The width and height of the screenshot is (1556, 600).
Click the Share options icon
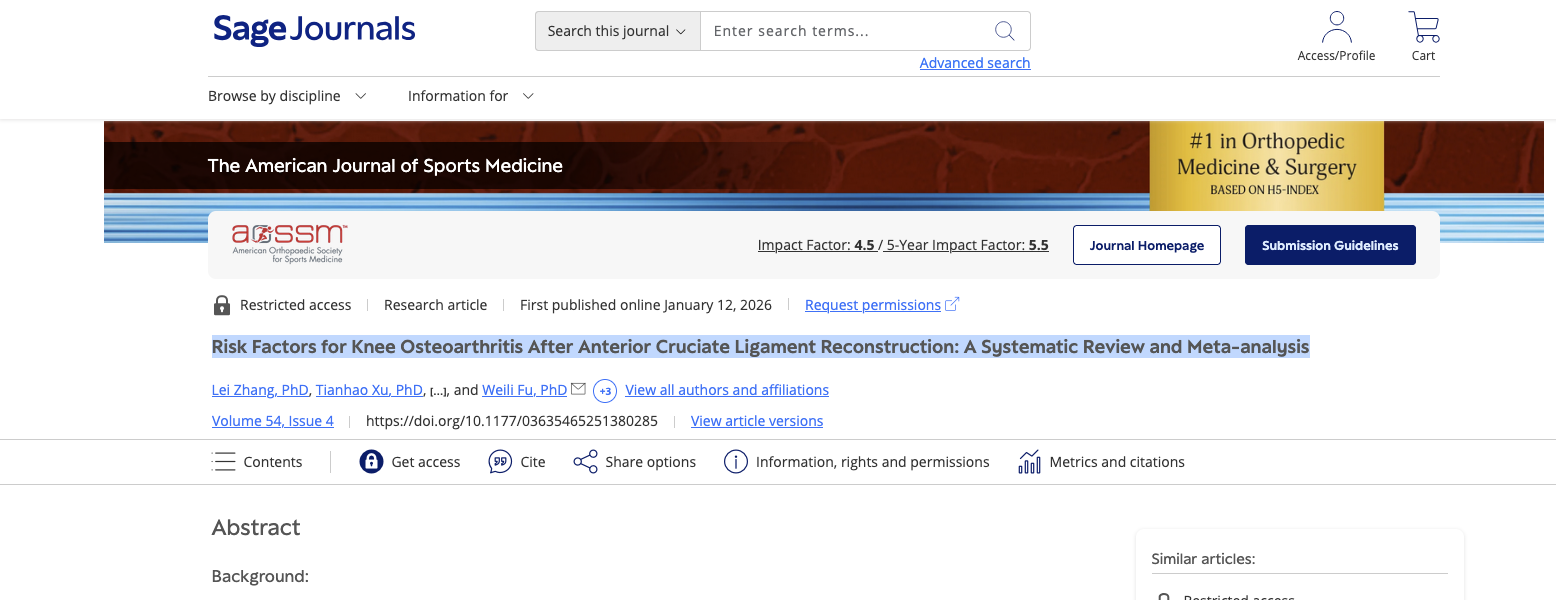pyautogui.click(x=585, y=462)
